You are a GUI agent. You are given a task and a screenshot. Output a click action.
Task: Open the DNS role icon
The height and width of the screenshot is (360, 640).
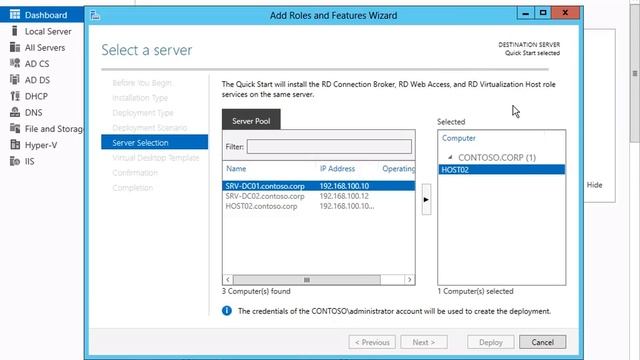tap(15, 112)
